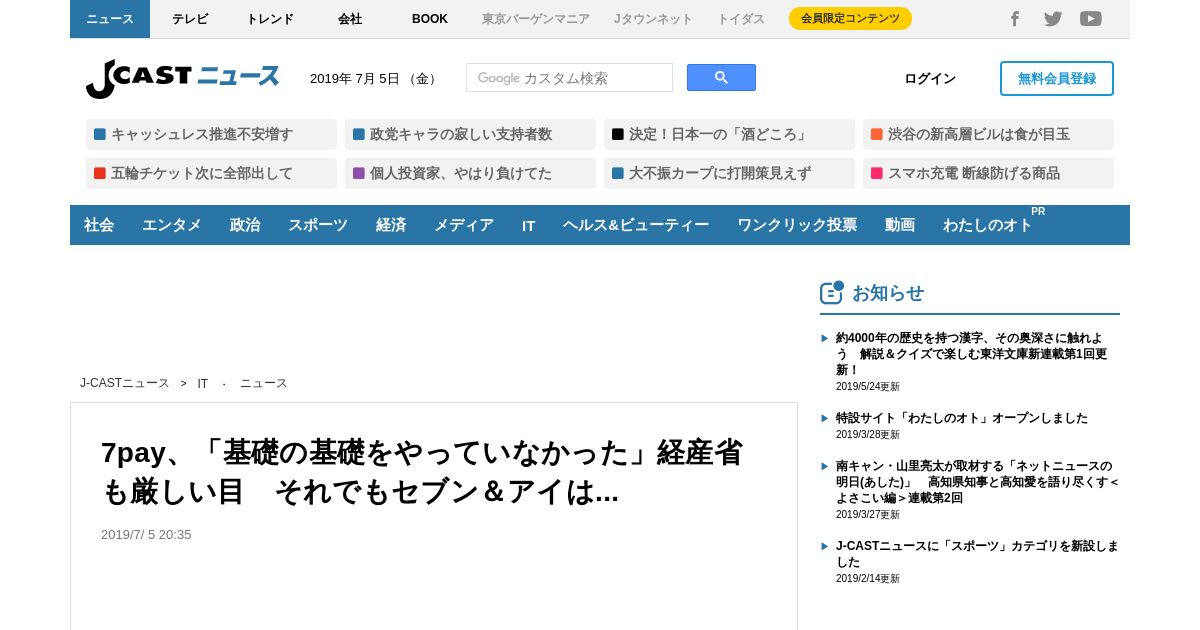Click the 無料会員登録 button

[1057, 78]
